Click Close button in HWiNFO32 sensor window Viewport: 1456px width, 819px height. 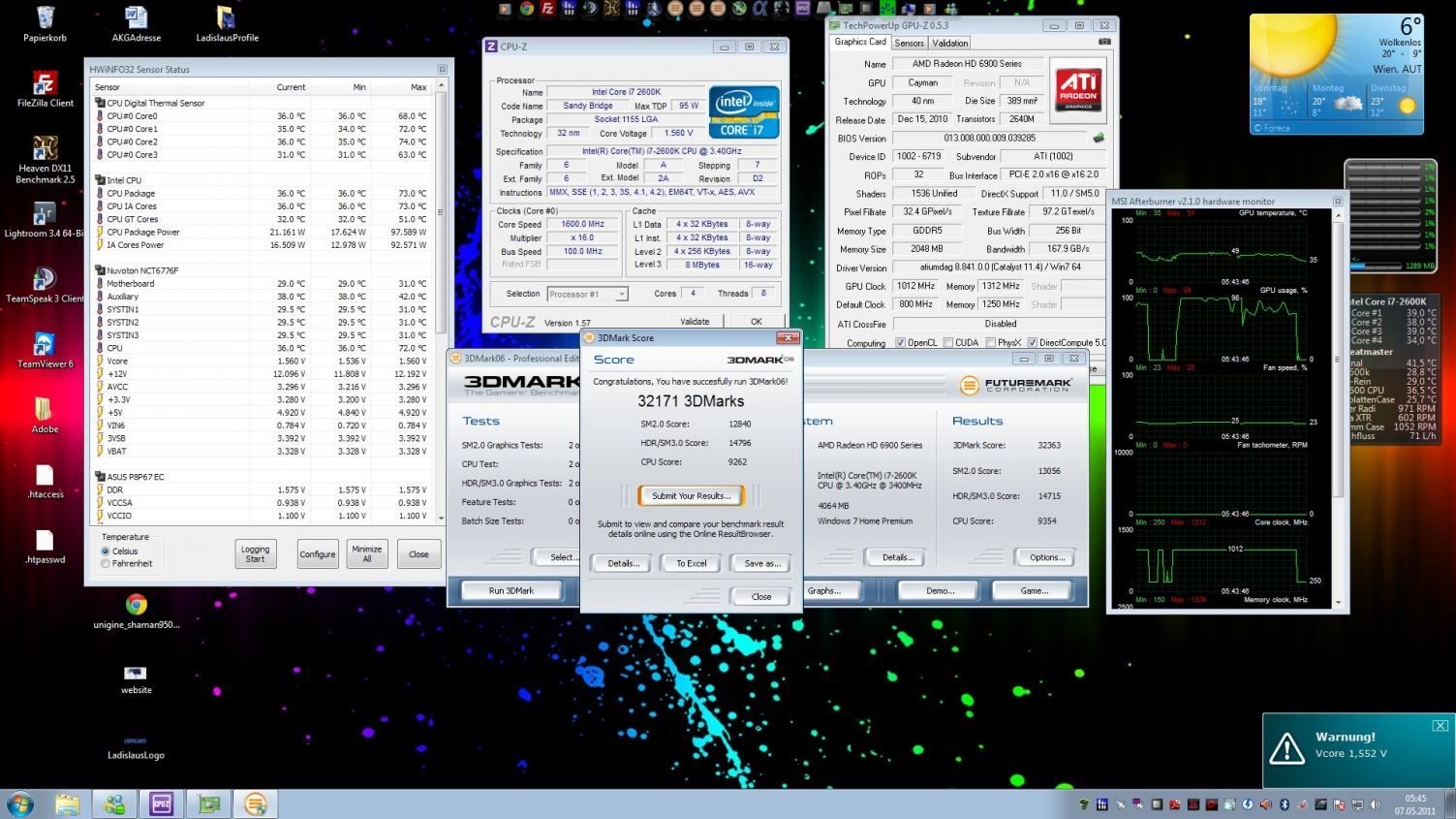418,554
